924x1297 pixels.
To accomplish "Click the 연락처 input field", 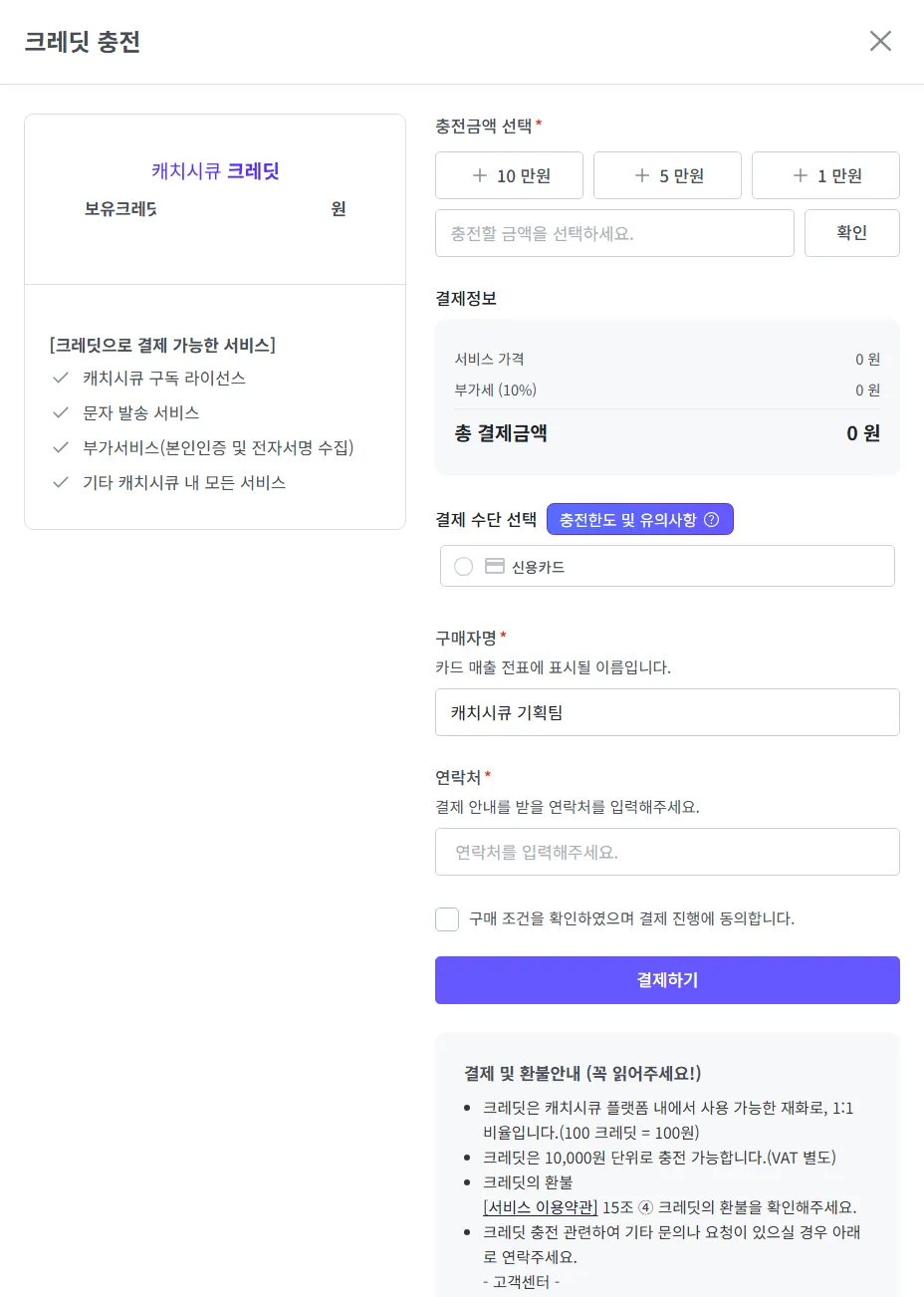I will 667,852.
